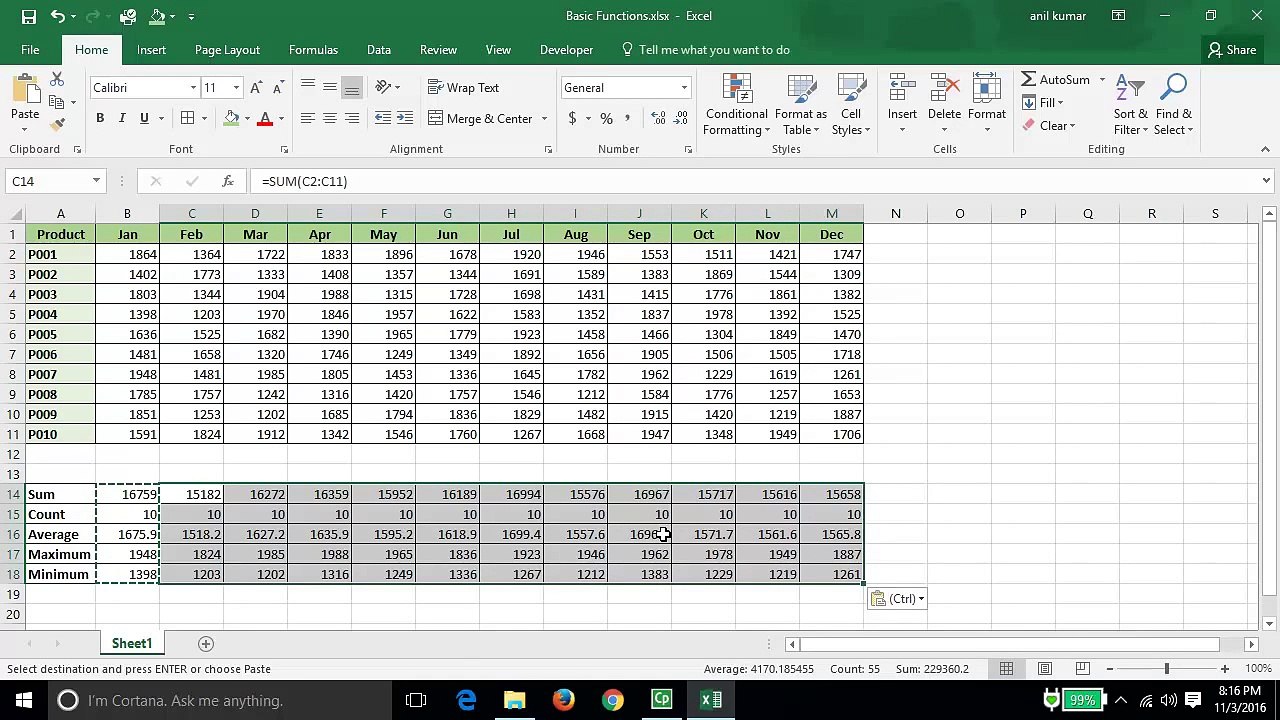This screenshot has height=720, width=1280.
Task: Toggle Top Align
Action: (x=307, y=88)
